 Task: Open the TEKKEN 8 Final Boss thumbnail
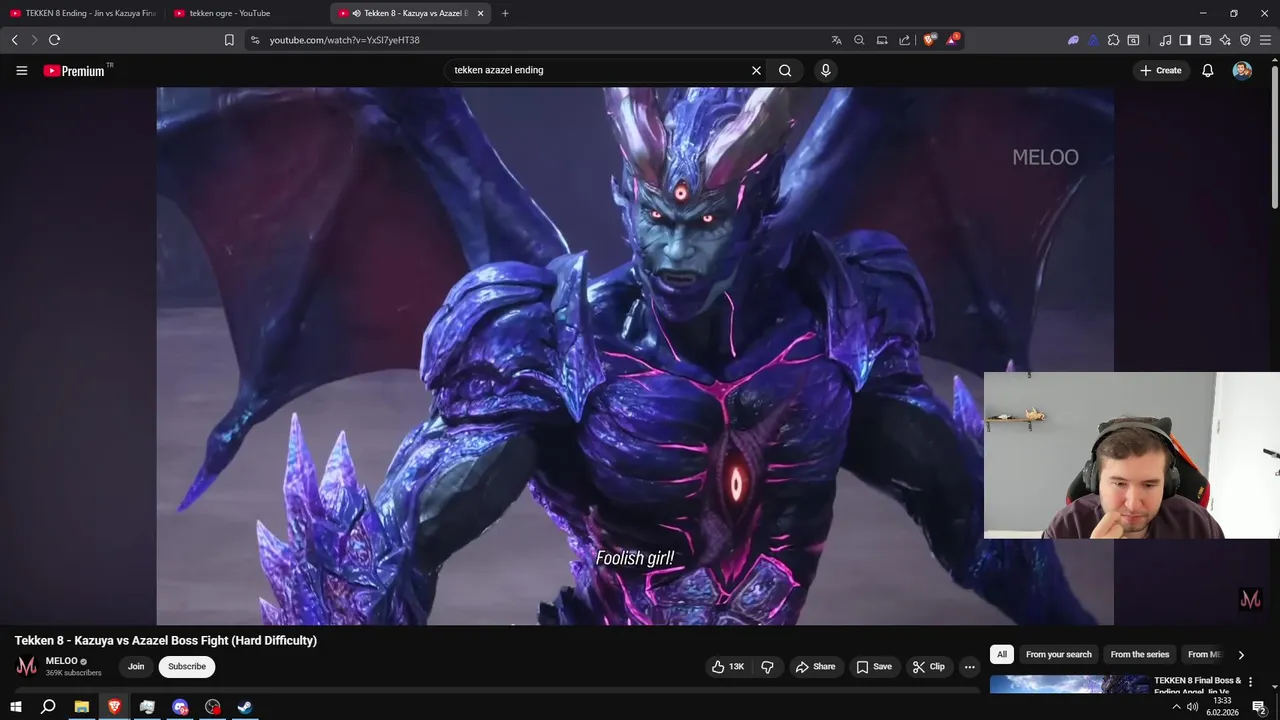1070,684
